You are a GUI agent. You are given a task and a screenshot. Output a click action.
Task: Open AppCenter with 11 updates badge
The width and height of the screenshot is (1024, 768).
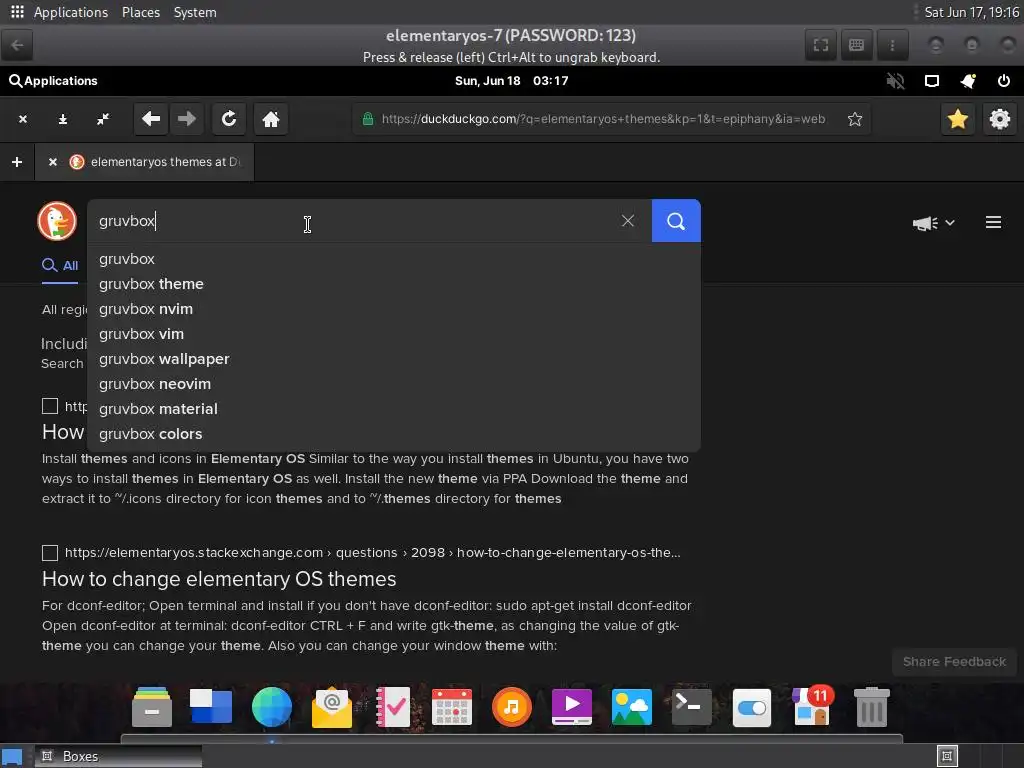click(x=812, y=705)
